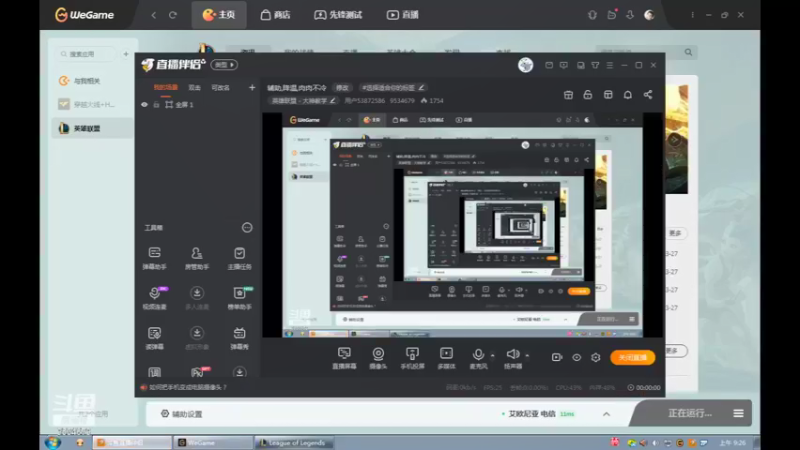The width and height of the screenshot is (800, 450).
Task: Open the WeGame 先锋测试 tab
Action: click(338, 15)
